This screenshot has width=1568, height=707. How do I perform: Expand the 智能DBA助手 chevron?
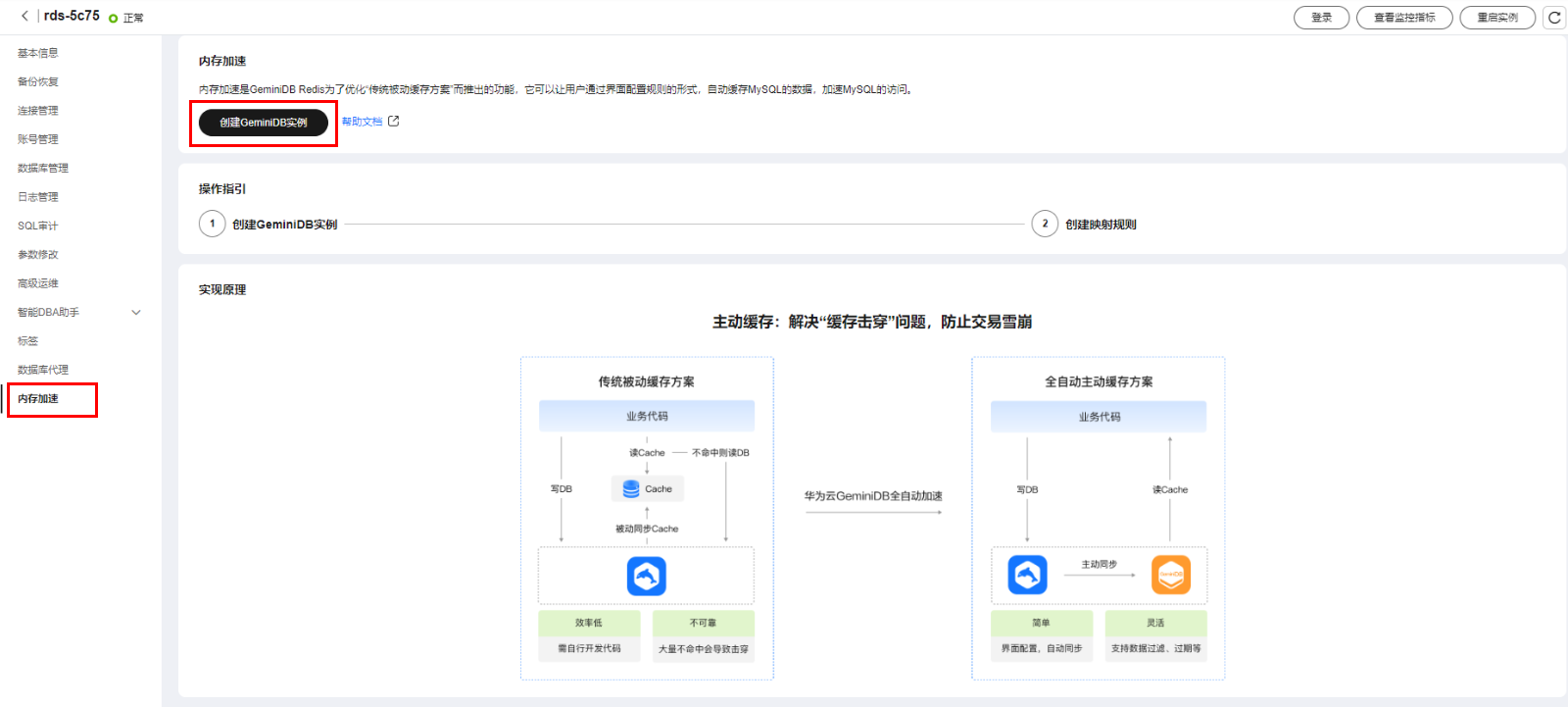click(136, 313)
